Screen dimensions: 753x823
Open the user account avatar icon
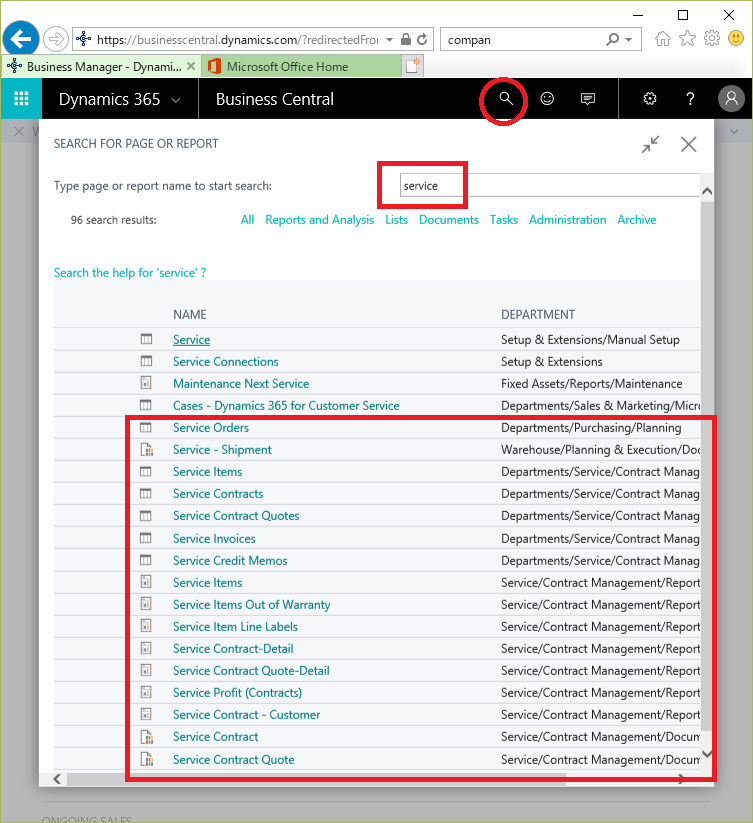tap(731, 99)
